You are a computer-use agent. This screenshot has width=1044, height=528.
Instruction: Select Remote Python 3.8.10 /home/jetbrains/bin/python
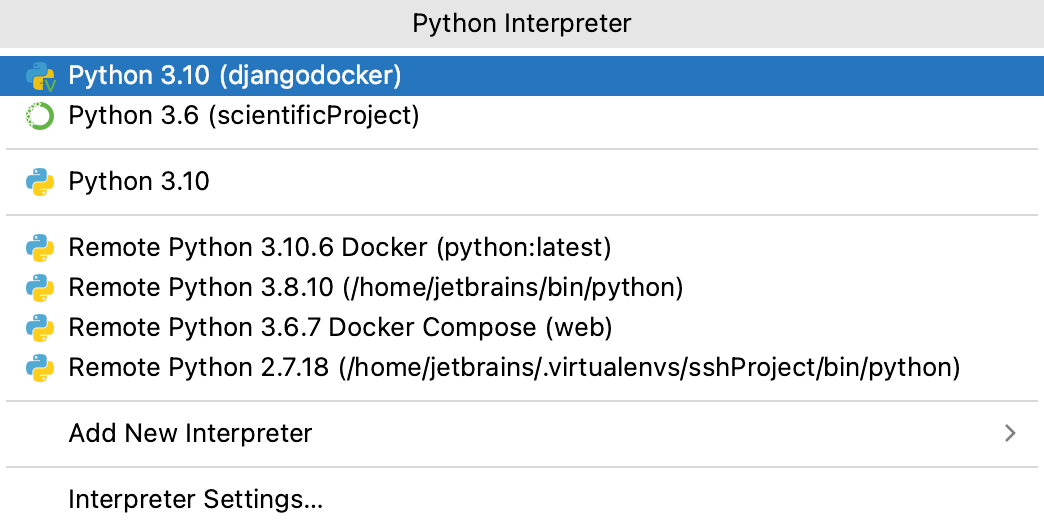pyautogui.click(x=522, y=288)
